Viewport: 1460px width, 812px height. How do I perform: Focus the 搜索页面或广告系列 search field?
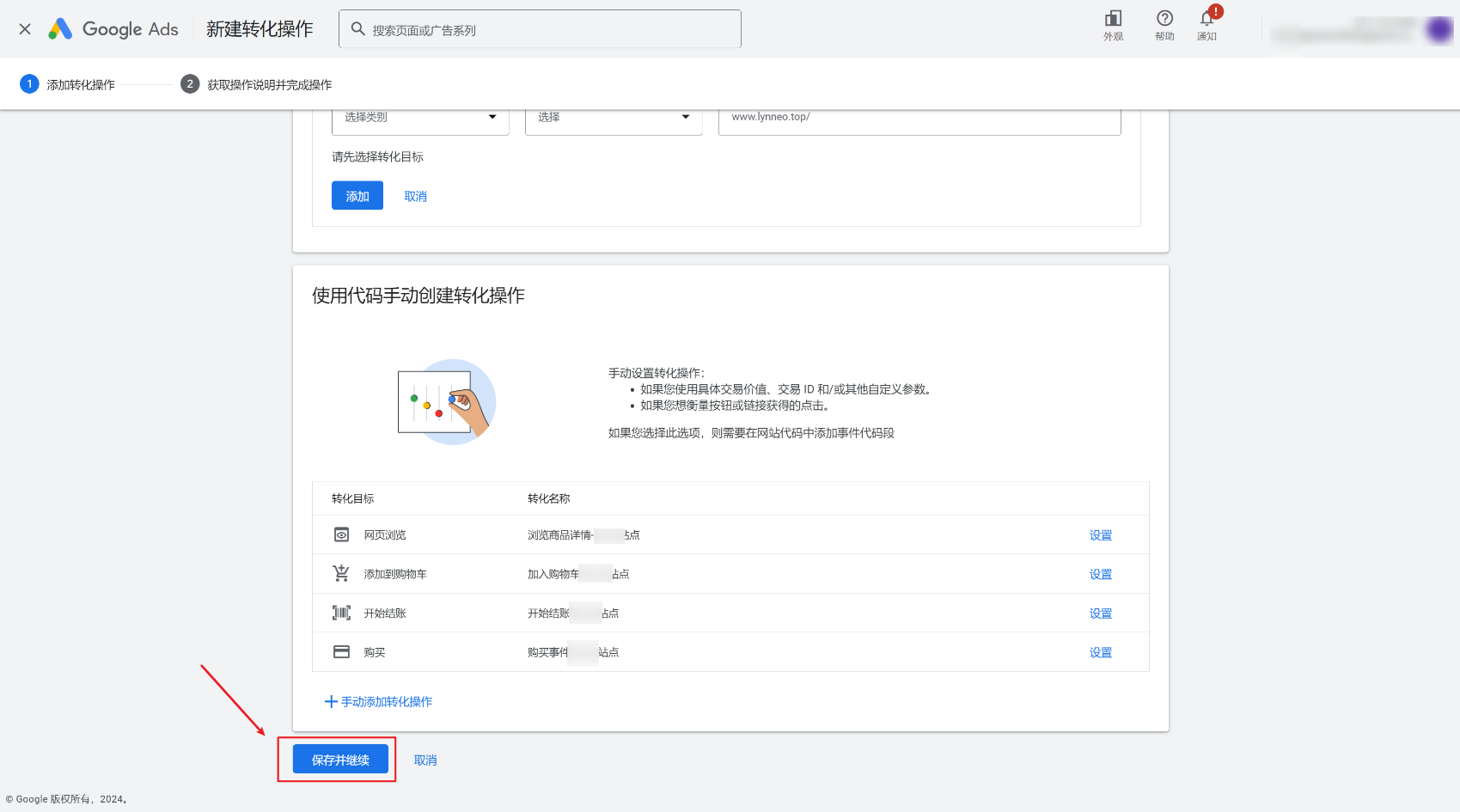550,30
